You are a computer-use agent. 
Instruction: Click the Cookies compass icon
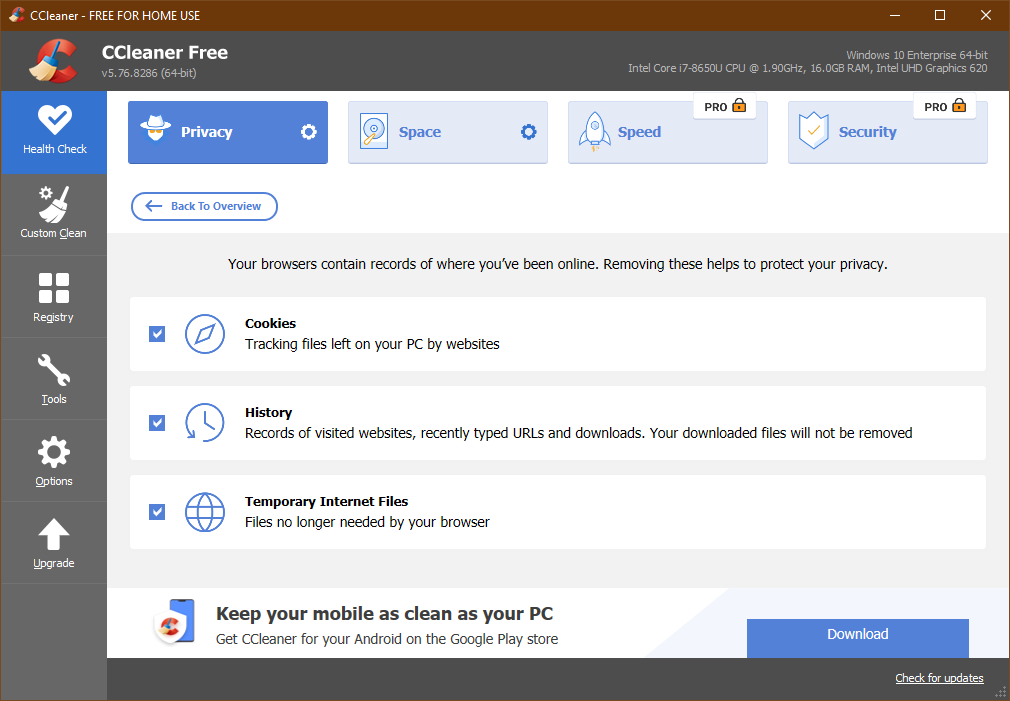(x=205, y=334)
